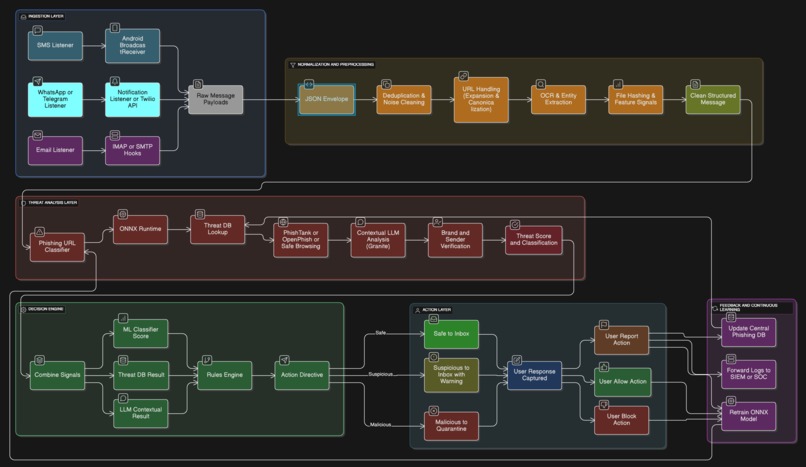The image size is (806, 467).
Task: Click the Ingestion Layer group label
Action: point(46,16)
